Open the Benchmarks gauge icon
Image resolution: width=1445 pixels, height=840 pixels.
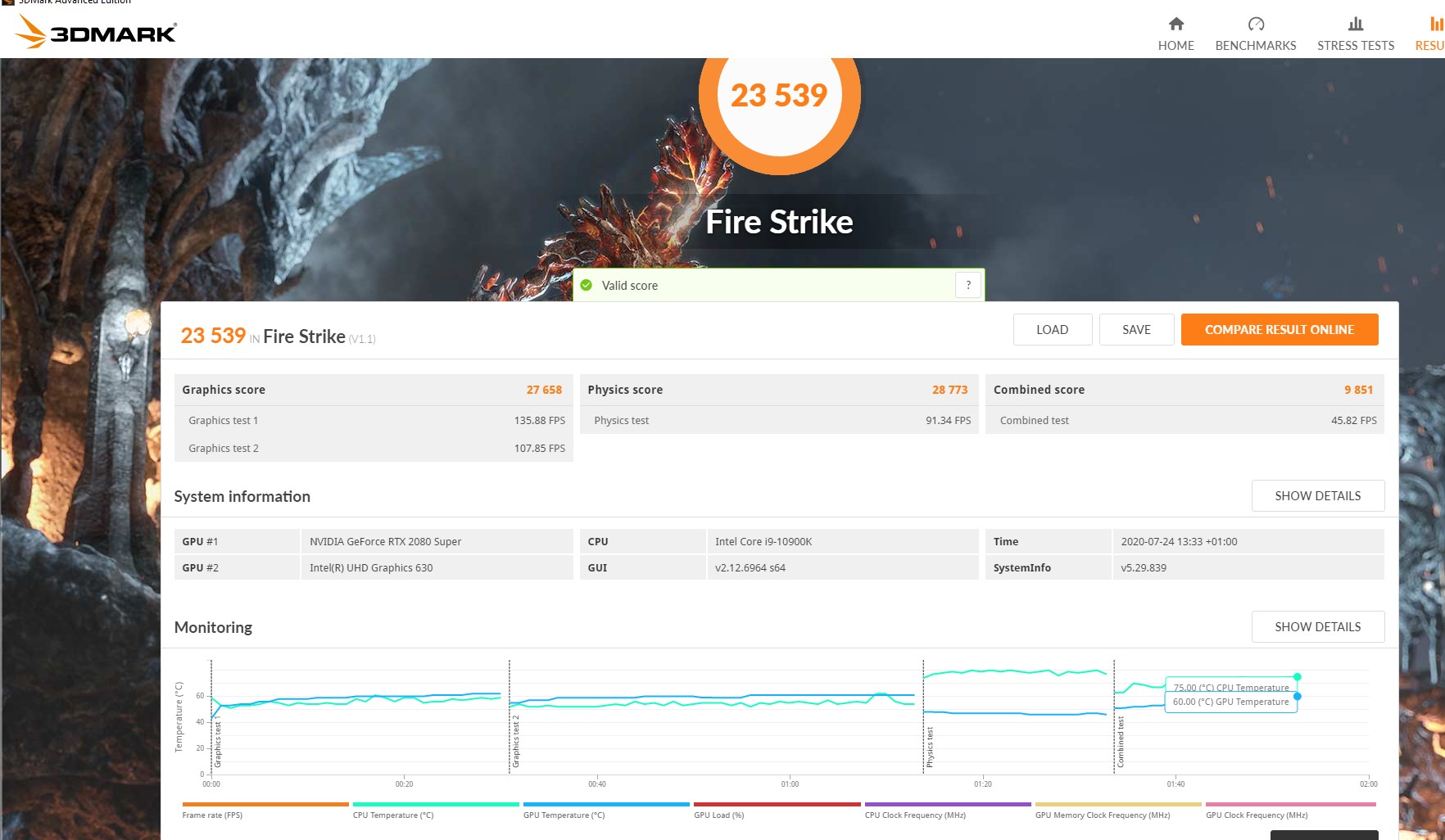point(1256,24)
